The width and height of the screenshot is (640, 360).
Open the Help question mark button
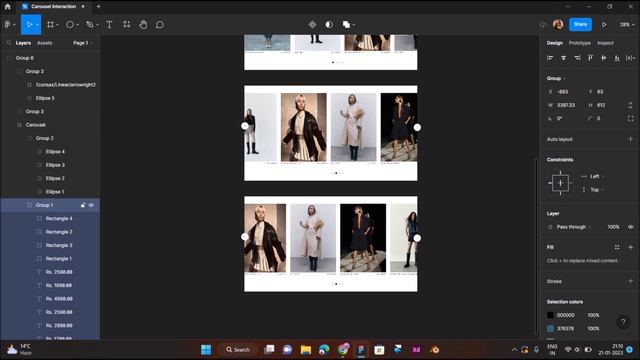[x=623, y=322]
